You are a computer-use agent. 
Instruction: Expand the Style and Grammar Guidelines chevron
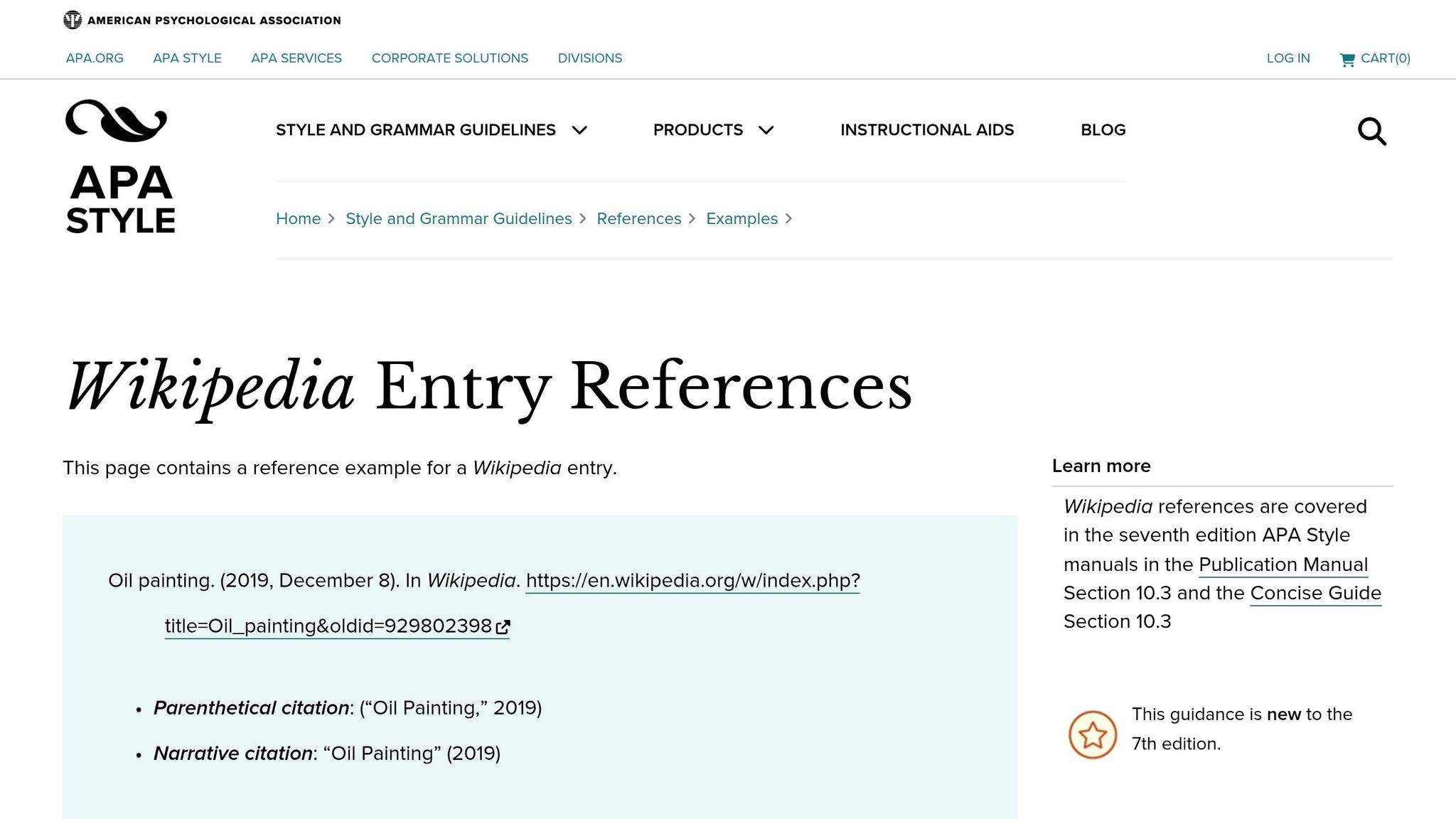[x=580, y=130]
